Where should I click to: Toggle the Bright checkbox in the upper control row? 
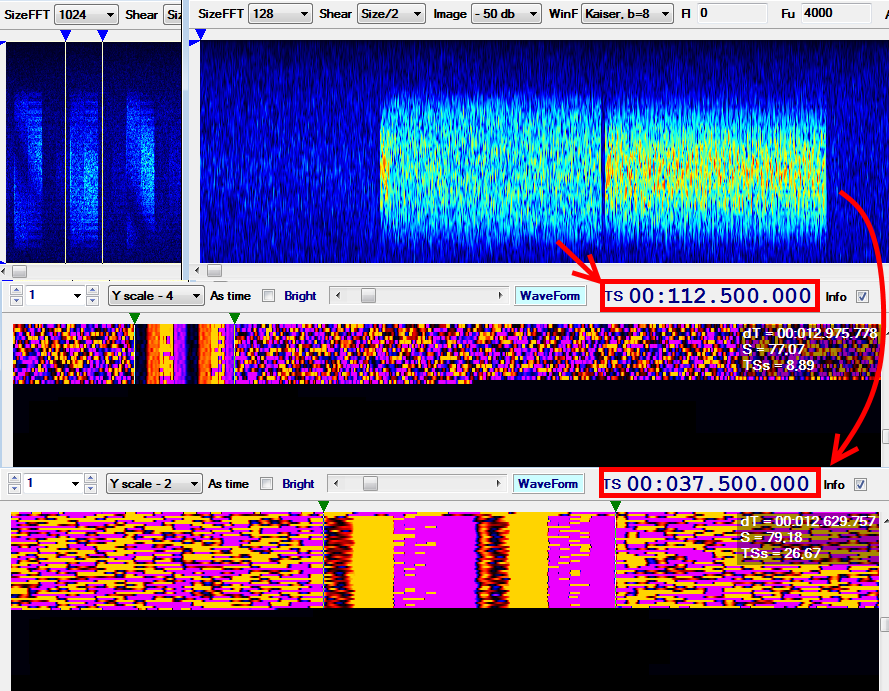(x=269, y=295)
